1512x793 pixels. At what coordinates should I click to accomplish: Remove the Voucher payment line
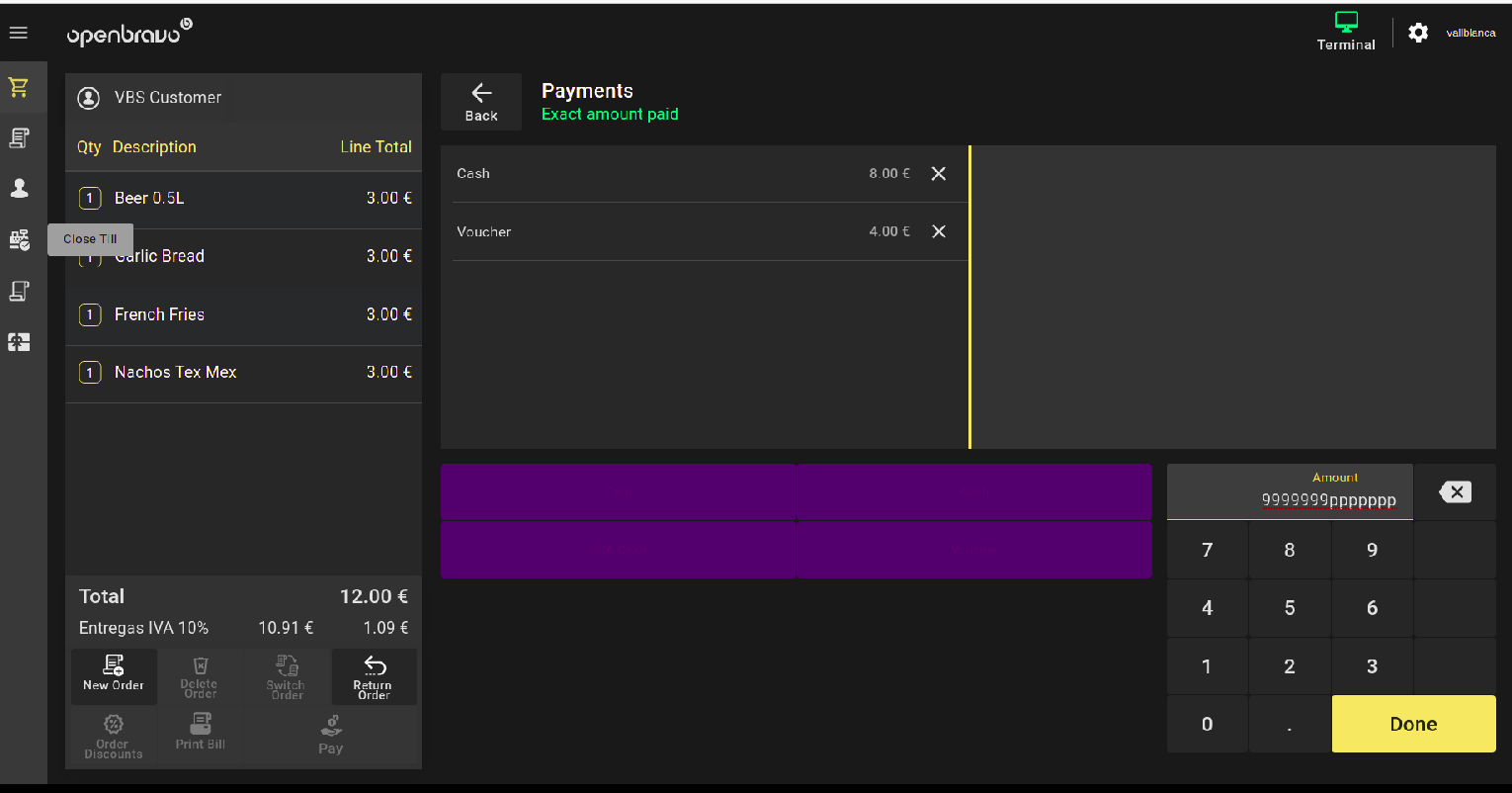(939, 231)
